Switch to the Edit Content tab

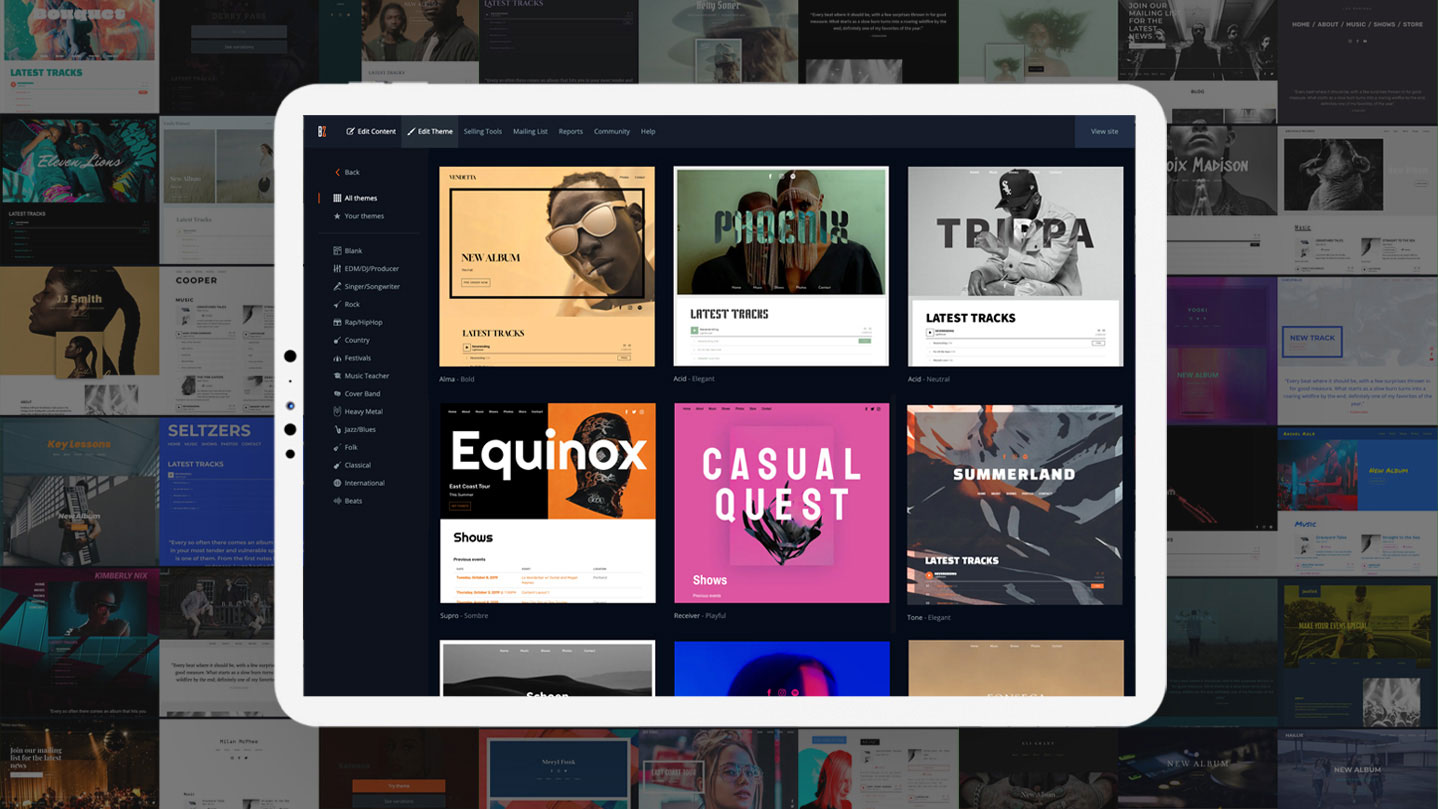370,131
